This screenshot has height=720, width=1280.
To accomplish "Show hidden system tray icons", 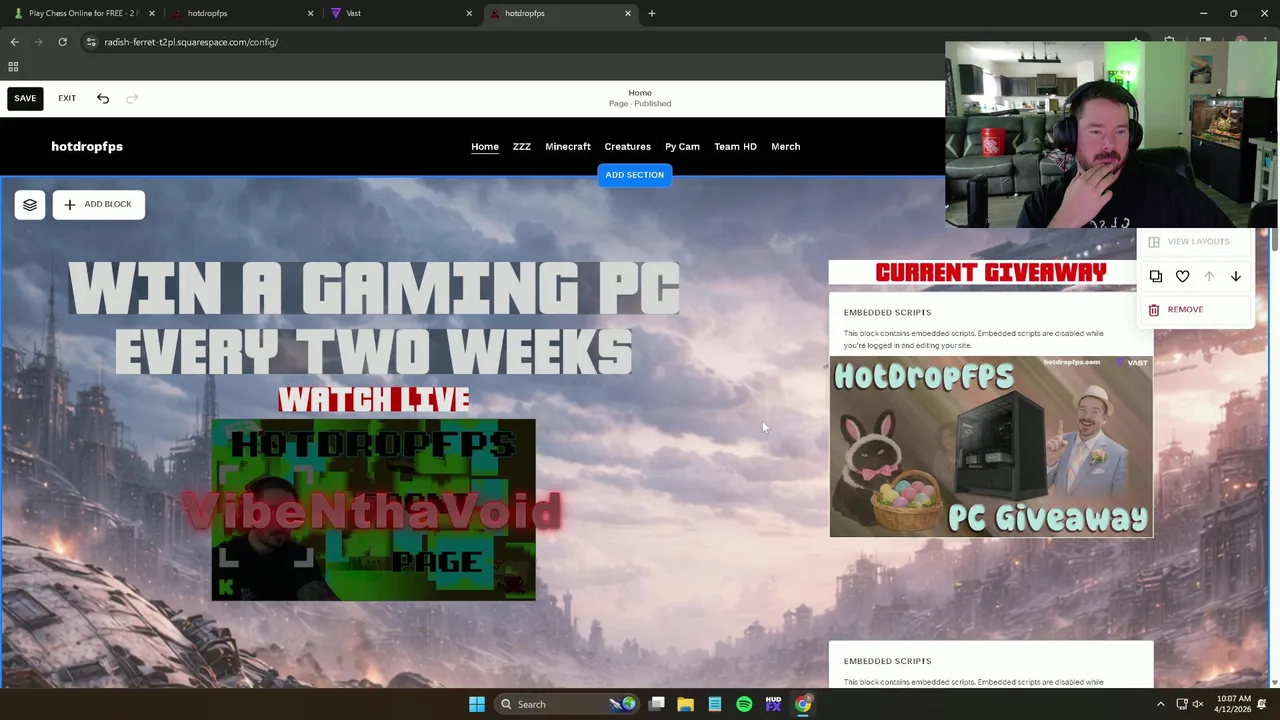I will (1160, 704).
